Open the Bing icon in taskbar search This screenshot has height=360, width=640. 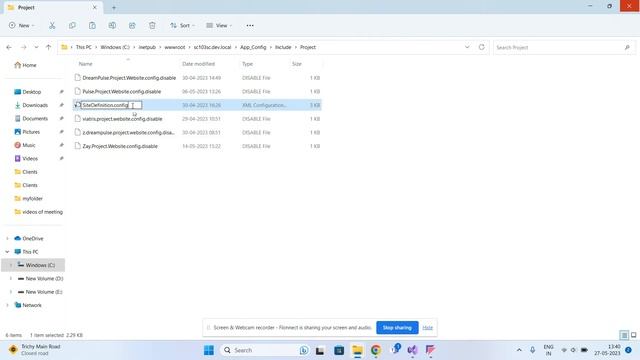304,350
